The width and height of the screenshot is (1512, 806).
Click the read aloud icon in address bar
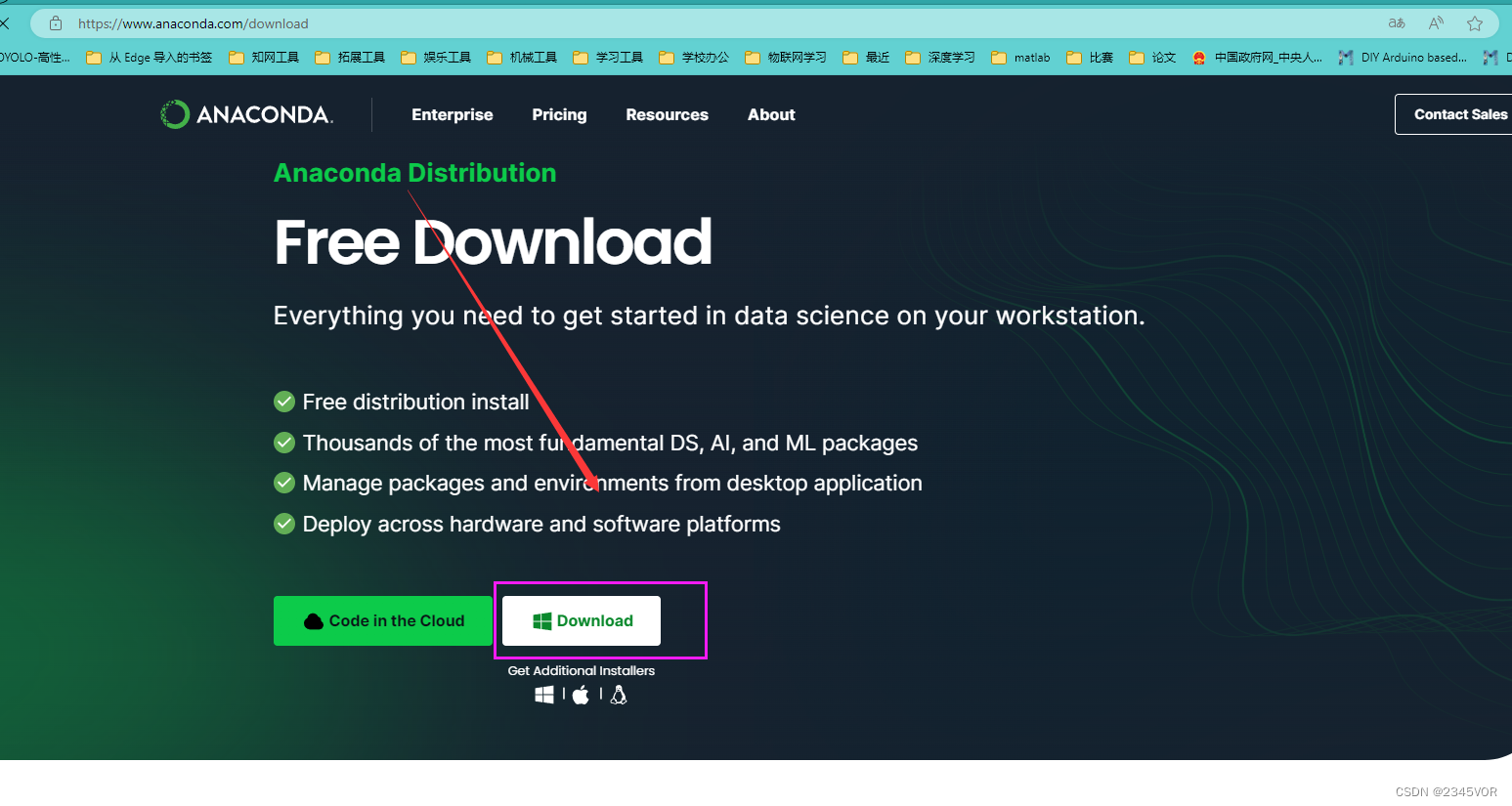1436,23
